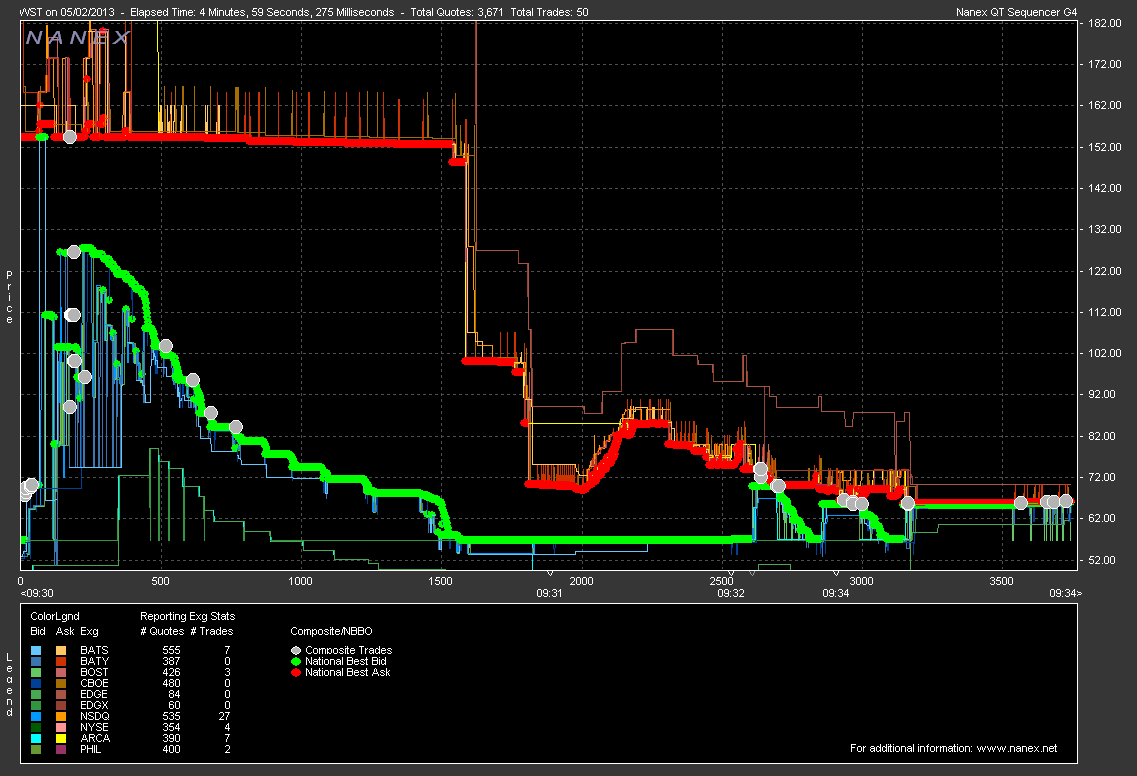
Task: Select the NSDQ exchange name in legend
Action: [x=95, y=717]
